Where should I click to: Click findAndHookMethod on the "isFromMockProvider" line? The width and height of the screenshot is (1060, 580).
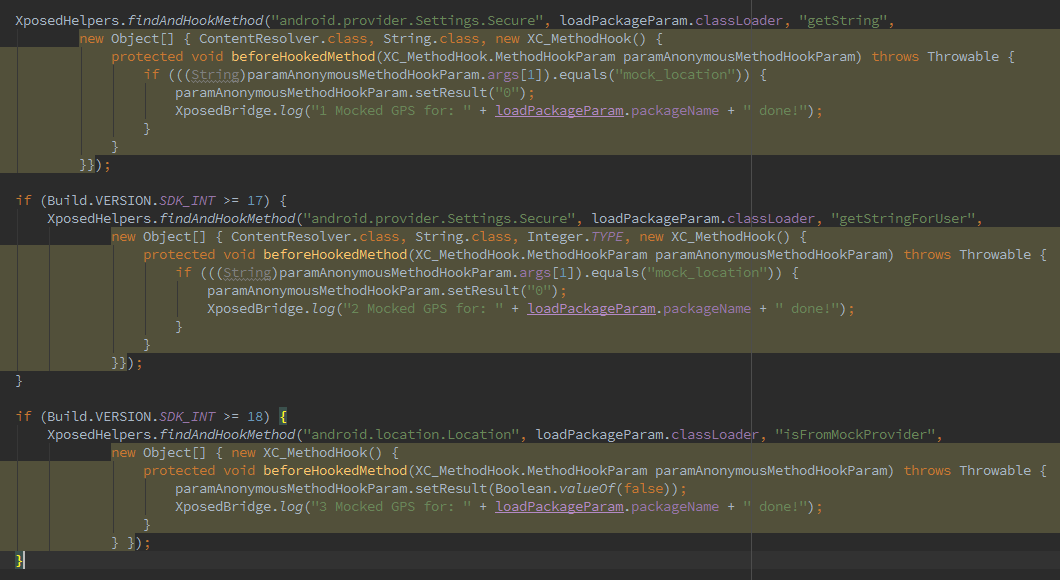(227, 435)
